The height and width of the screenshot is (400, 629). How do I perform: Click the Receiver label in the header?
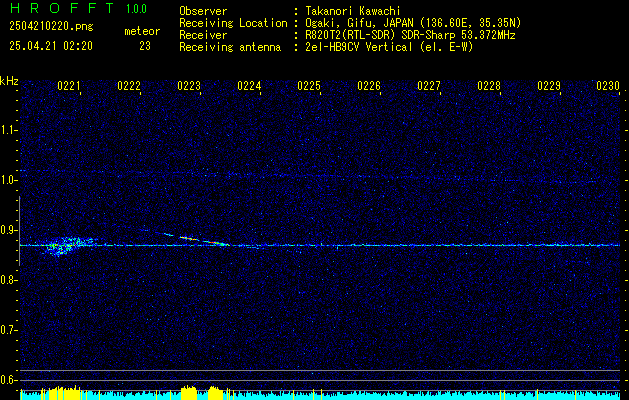pyautogui.click(x=203, y=35)
